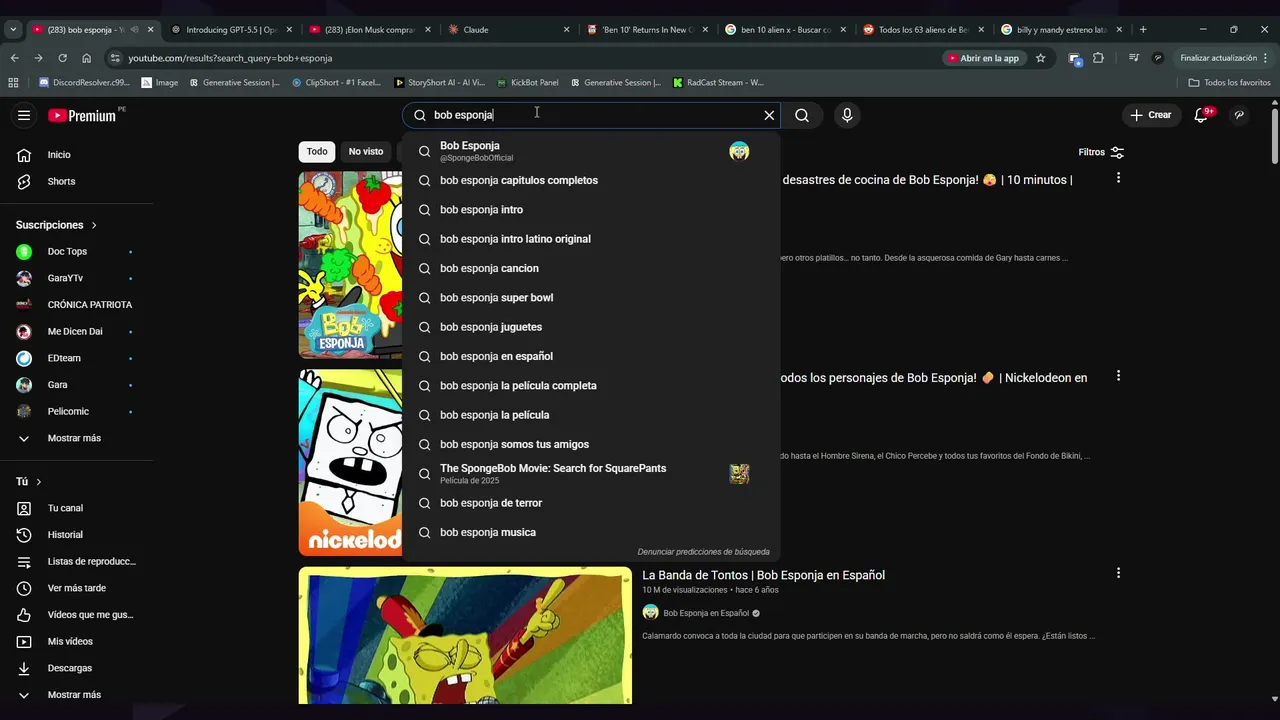
Task: Click the La Banda de Tontos thumbnail
Action: (x=465, y=635)
